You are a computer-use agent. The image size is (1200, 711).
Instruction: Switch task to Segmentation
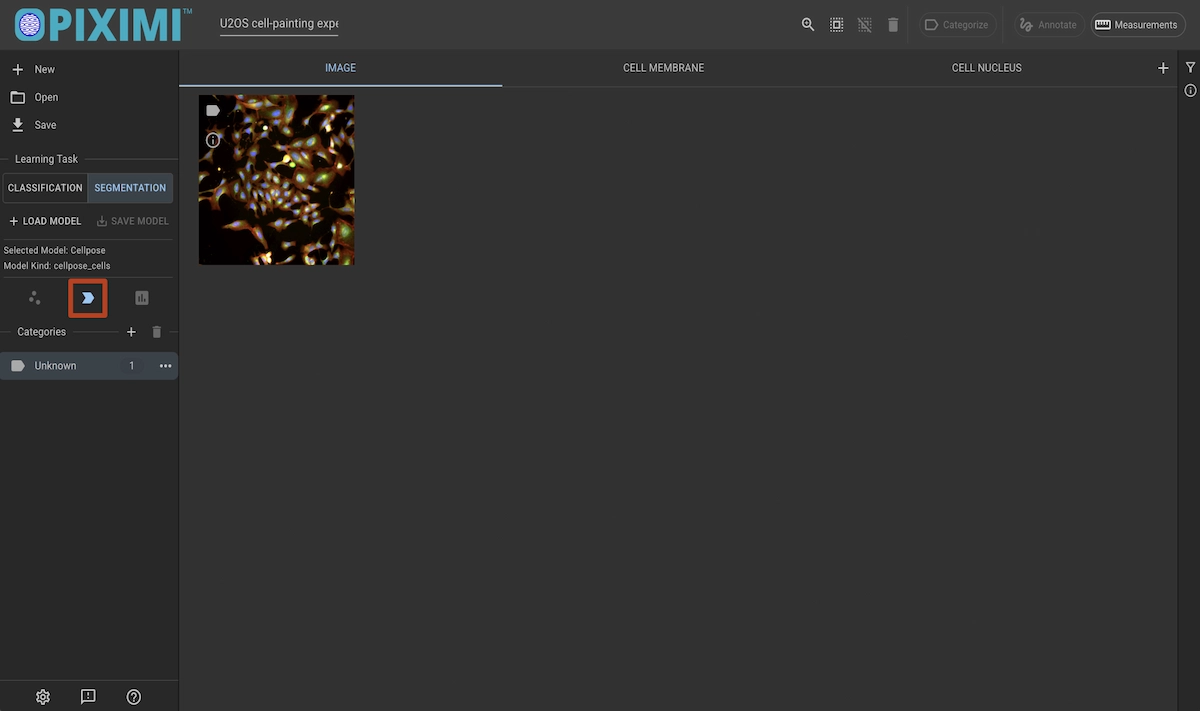(x=130, y=188)
